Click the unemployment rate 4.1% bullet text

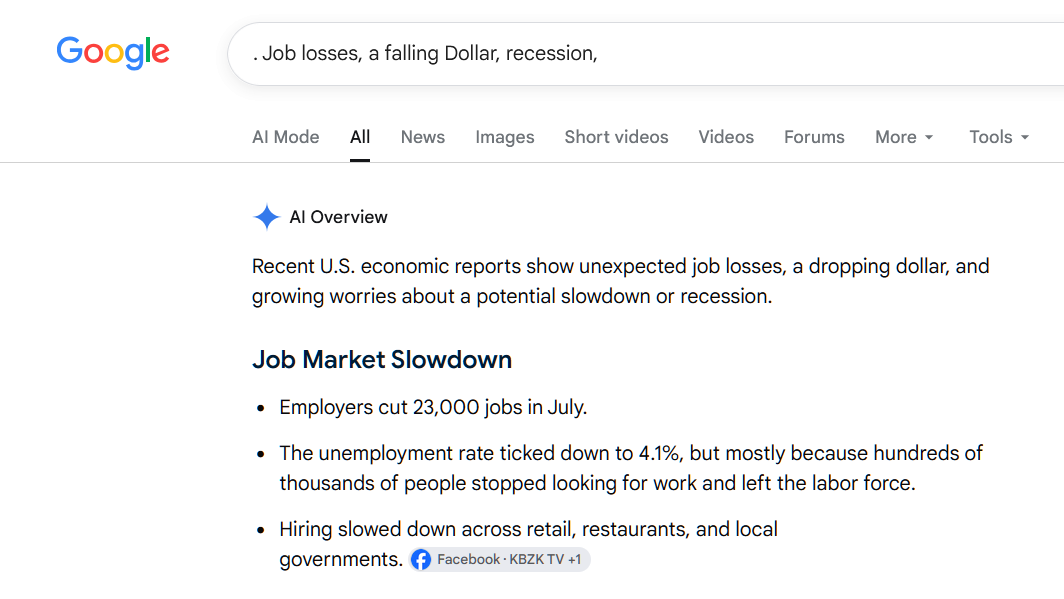click(x=631, y=468)
